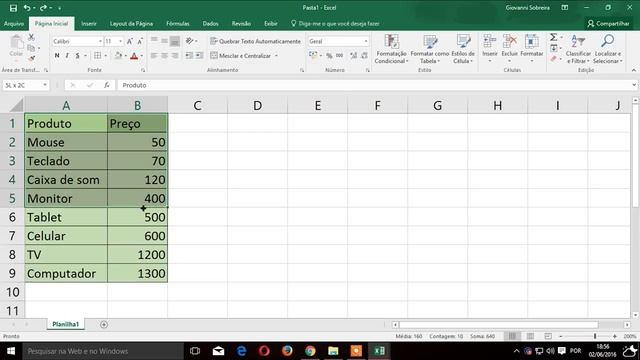
Task: Click the horizontal scrollbar
Action: pos(498,325)
